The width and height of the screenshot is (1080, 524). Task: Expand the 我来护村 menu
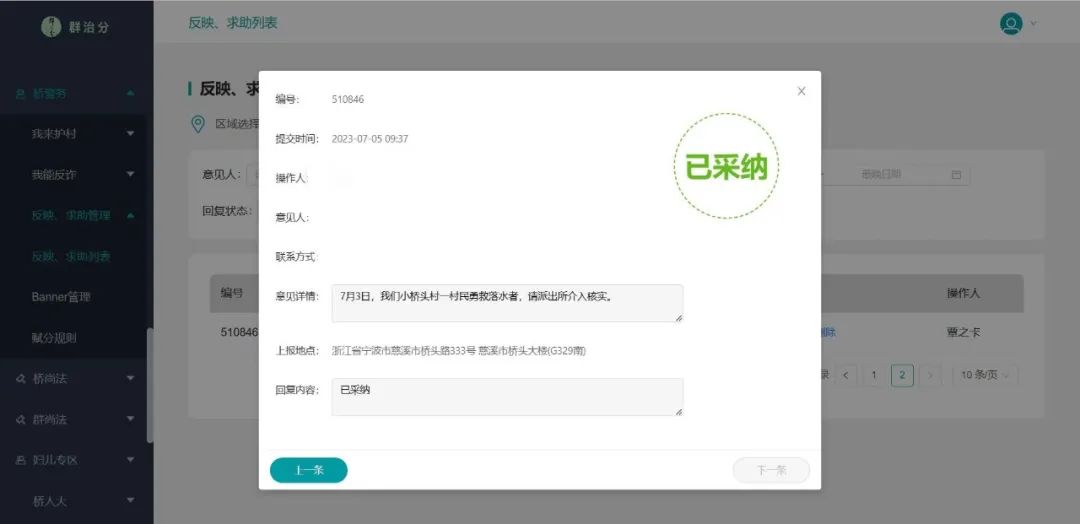(x=131, y=133)
